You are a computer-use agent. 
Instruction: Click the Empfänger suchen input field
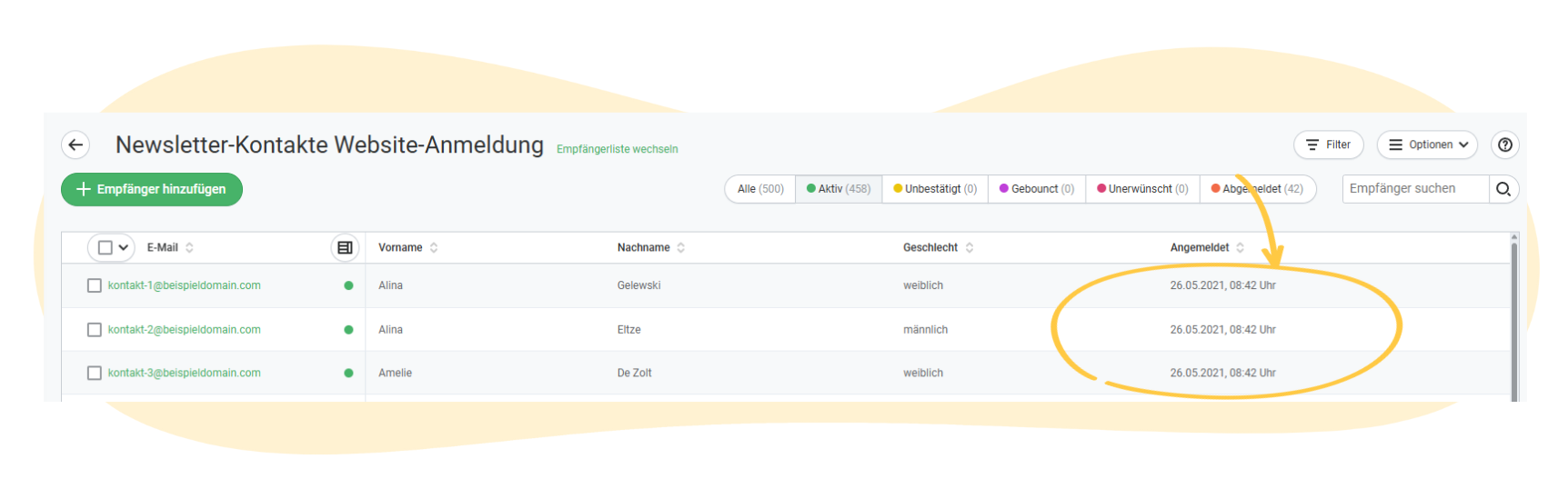tap(1416, 189)
